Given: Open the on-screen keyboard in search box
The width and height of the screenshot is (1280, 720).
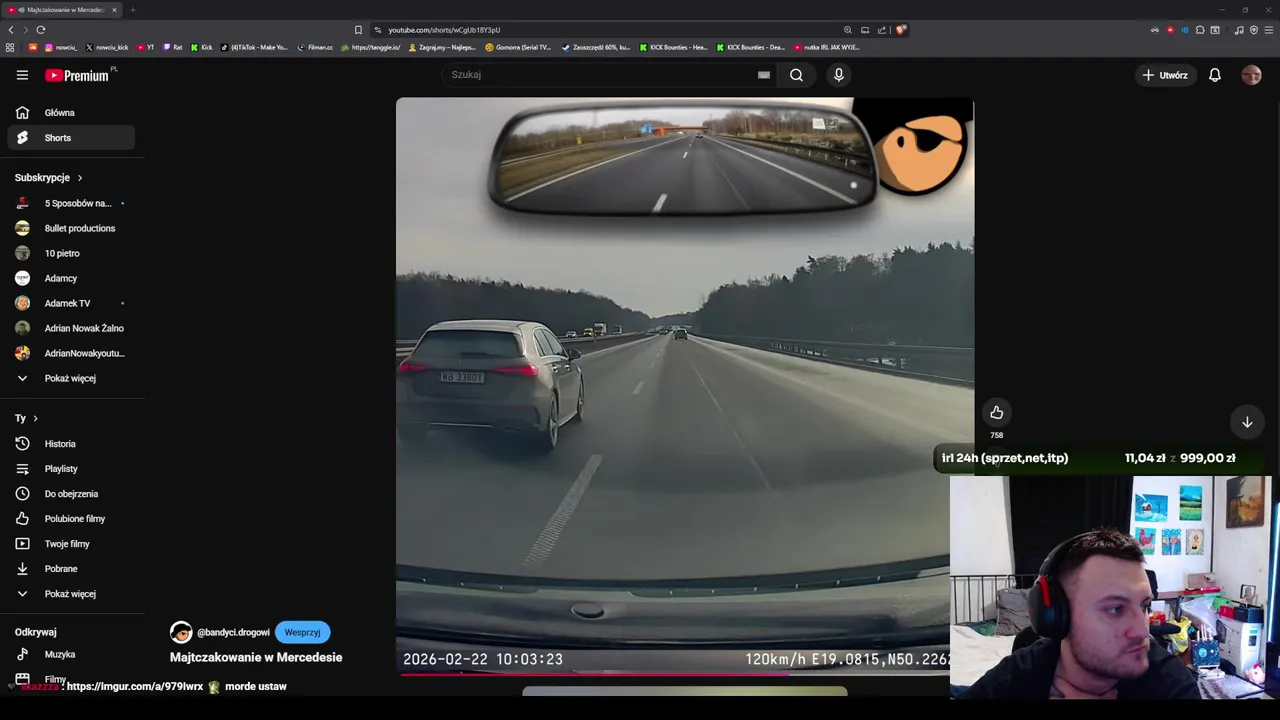Looking at the screenshot, I should click(x=764, y=75).
